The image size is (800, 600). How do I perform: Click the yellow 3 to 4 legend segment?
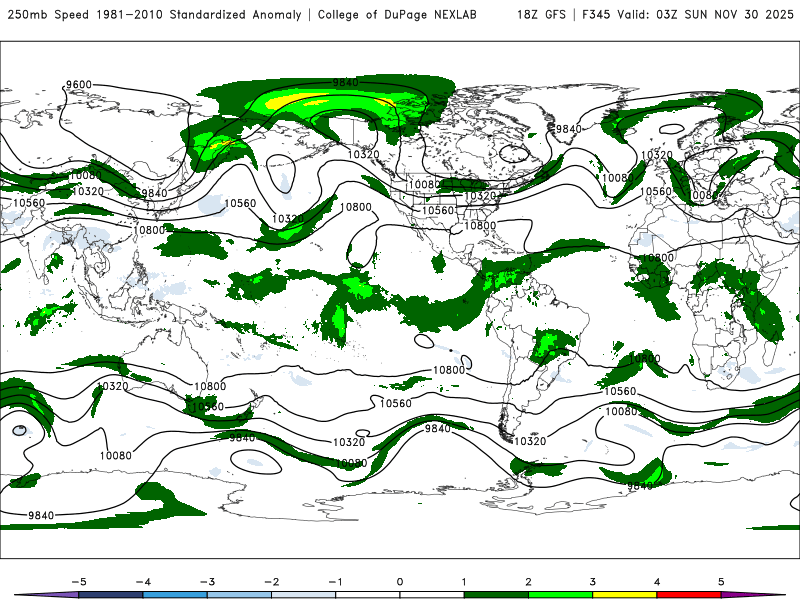624,595
